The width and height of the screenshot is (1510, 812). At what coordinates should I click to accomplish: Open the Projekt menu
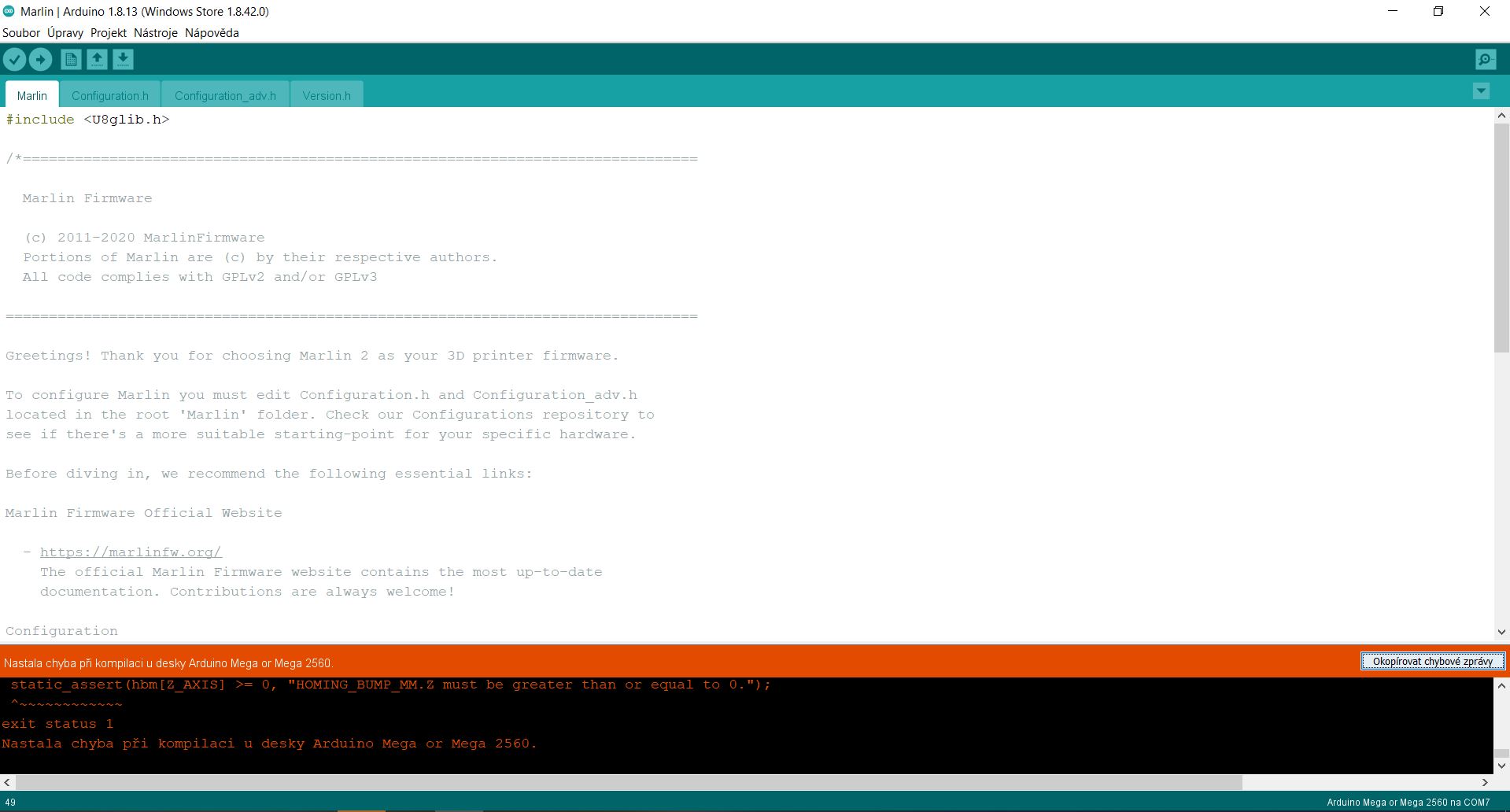click(109, 33)
